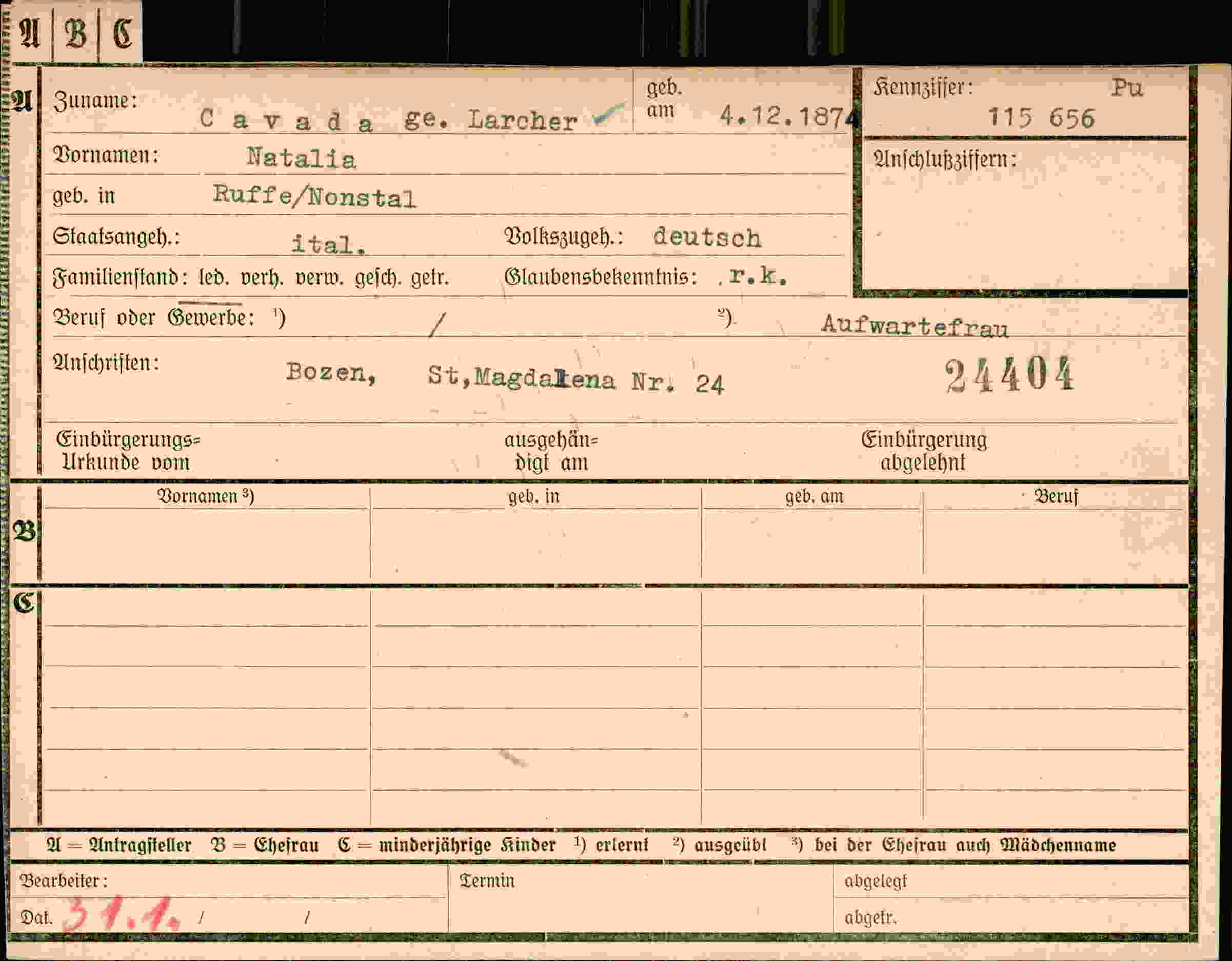Select the typed first name "Natalia"
This screenshot has height=961, width=1232.
pyautogui.click(x=301, y=158)
